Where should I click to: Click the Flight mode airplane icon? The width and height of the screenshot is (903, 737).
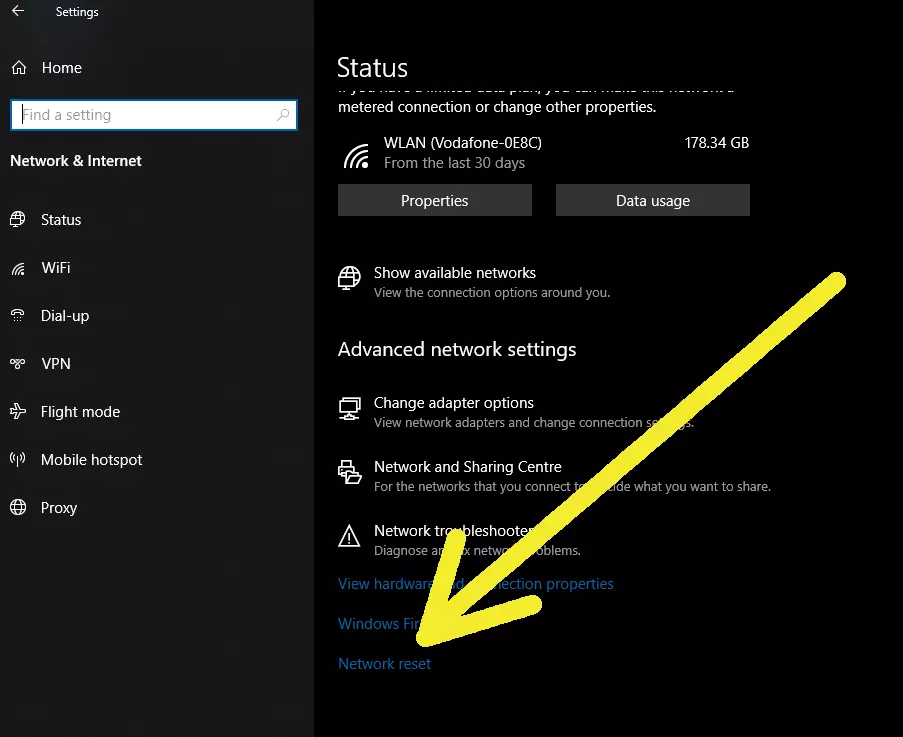click(x=18, y=411)
